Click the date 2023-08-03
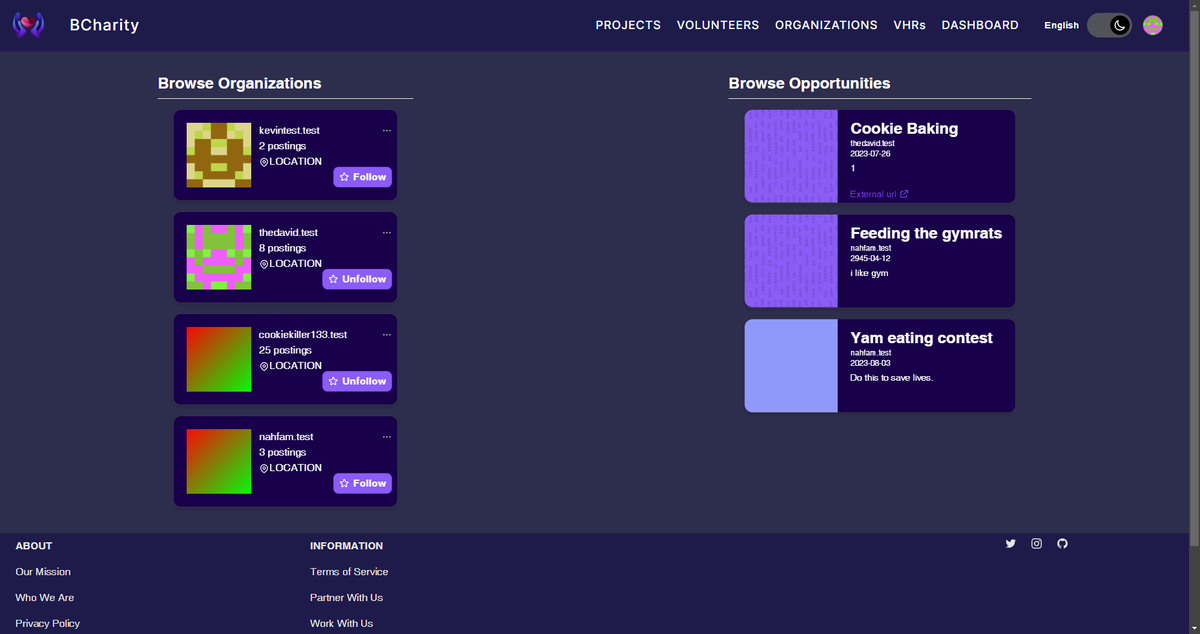The width and height of the screenshot is (1200, 634). [870, 364]
